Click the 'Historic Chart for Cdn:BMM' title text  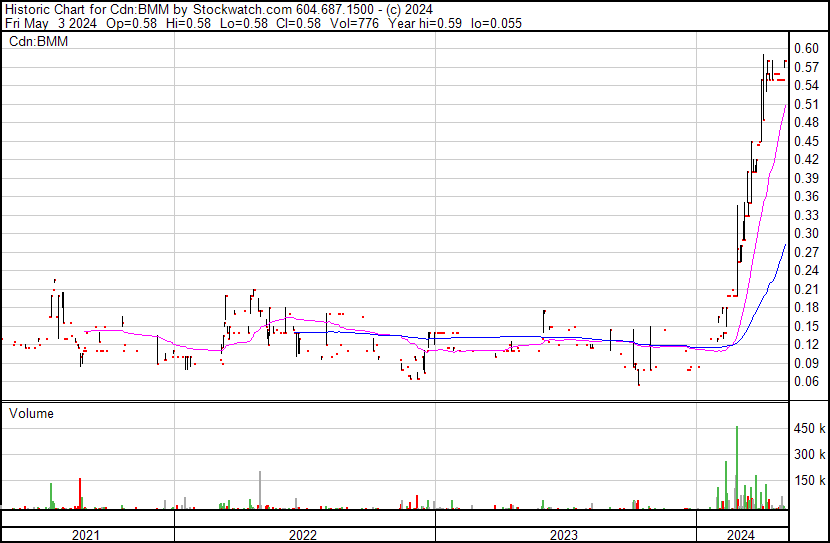87,9
